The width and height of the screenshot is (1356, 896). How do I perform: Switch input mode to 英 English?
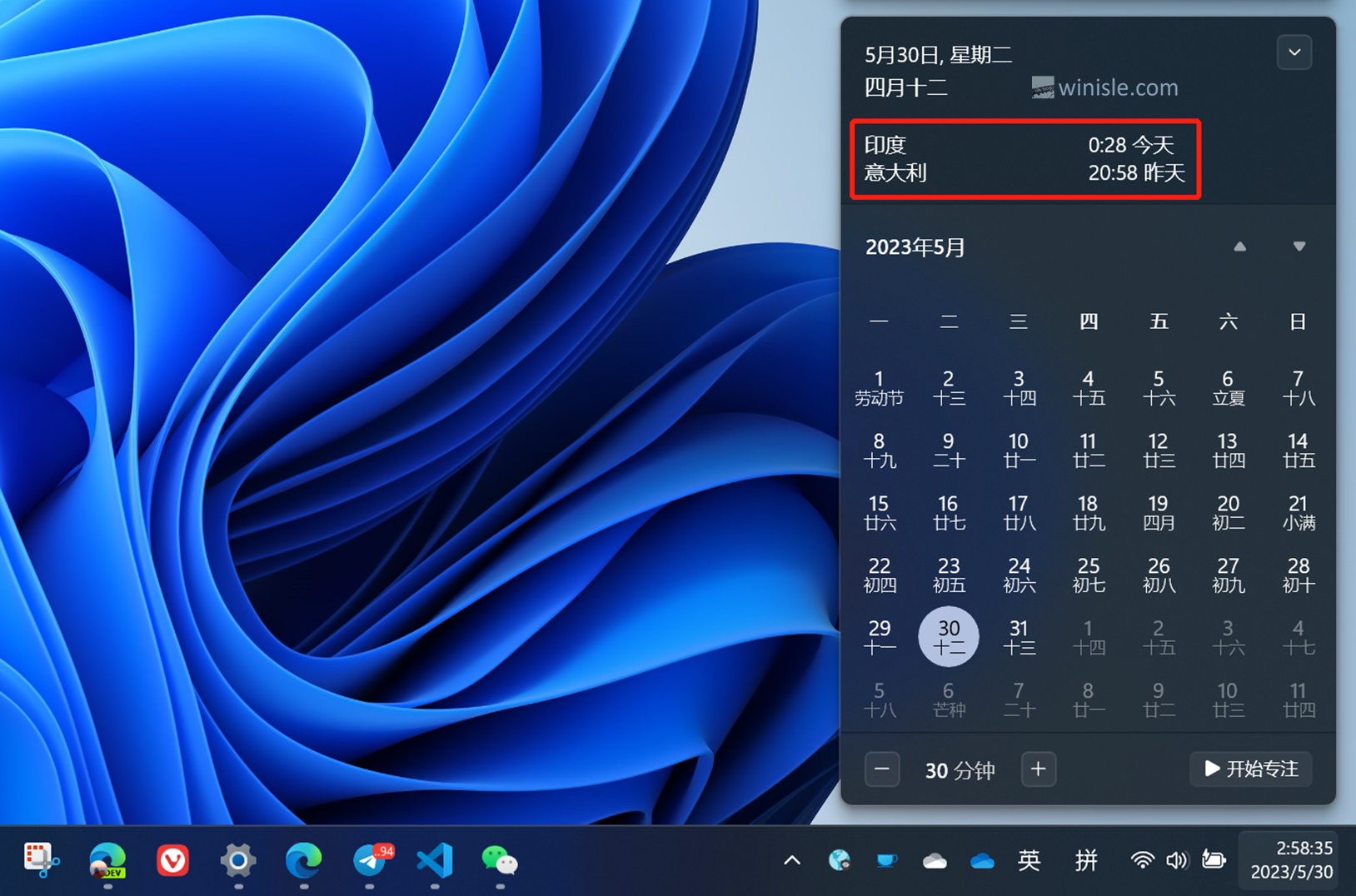coord(1029,860)
